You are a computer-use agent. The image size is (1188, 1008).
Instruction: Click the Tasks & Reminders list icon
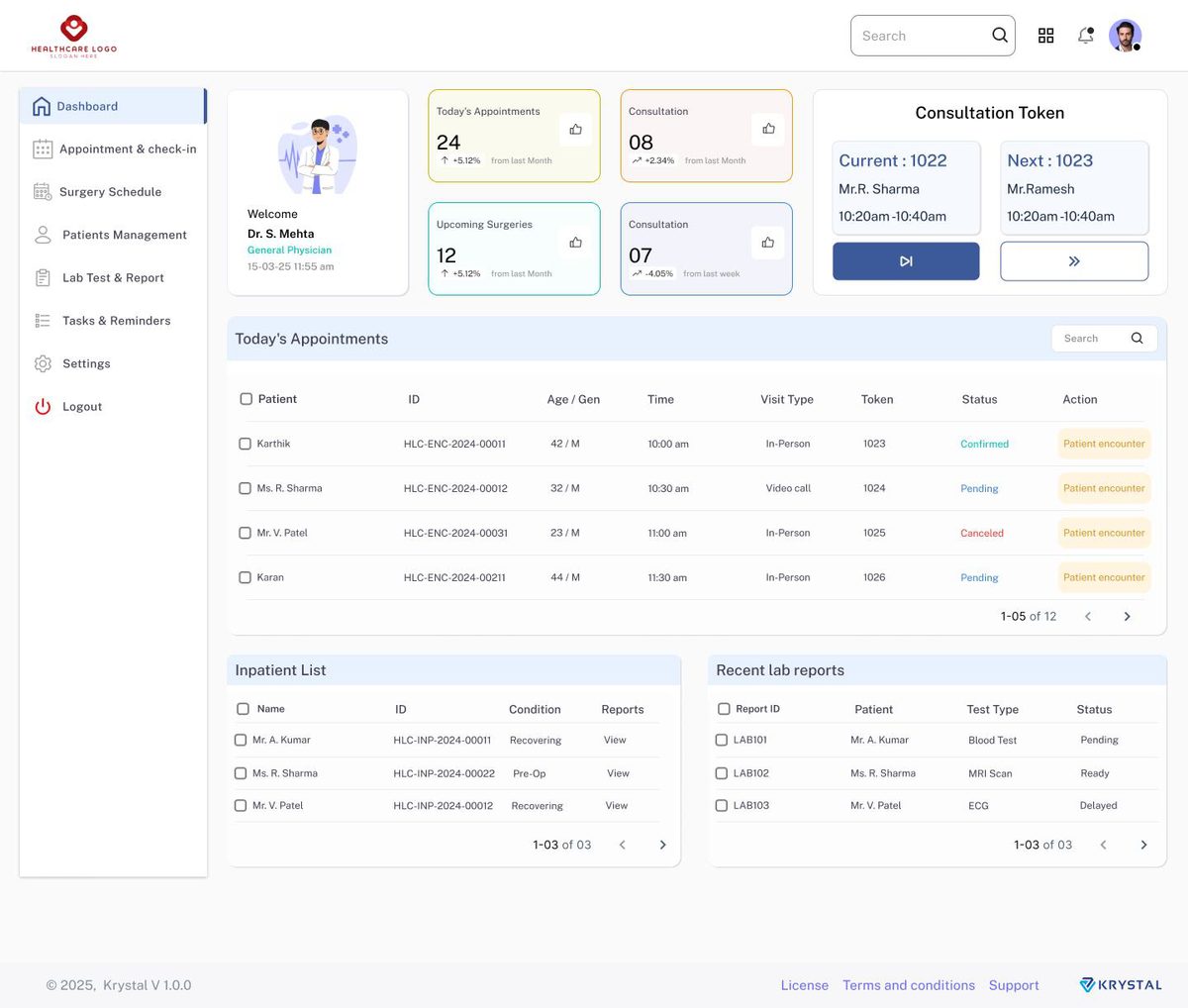[43, 321]
